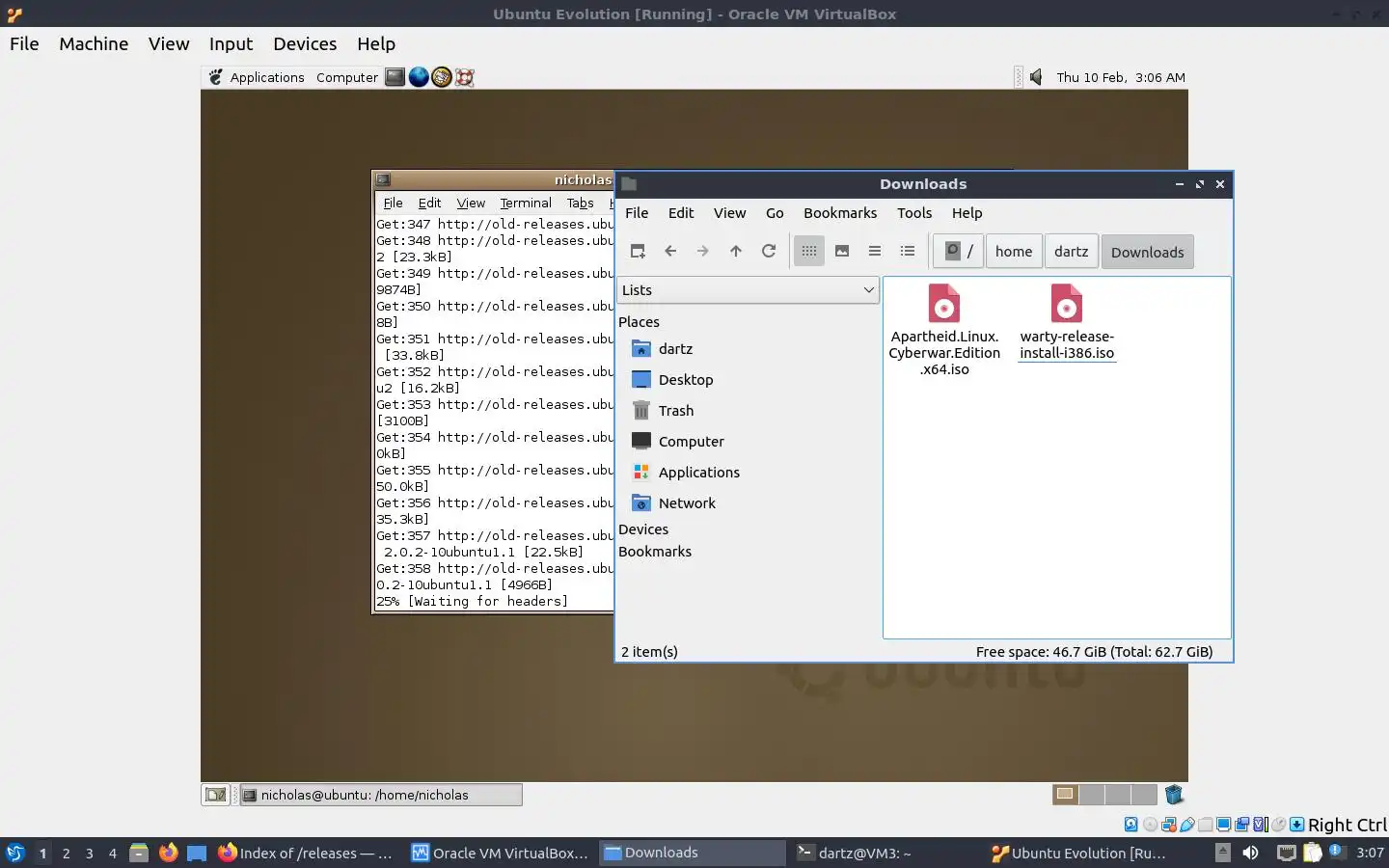Click VirtualBox network activity indicator

pyautogui.click(x=1168, y=825)
